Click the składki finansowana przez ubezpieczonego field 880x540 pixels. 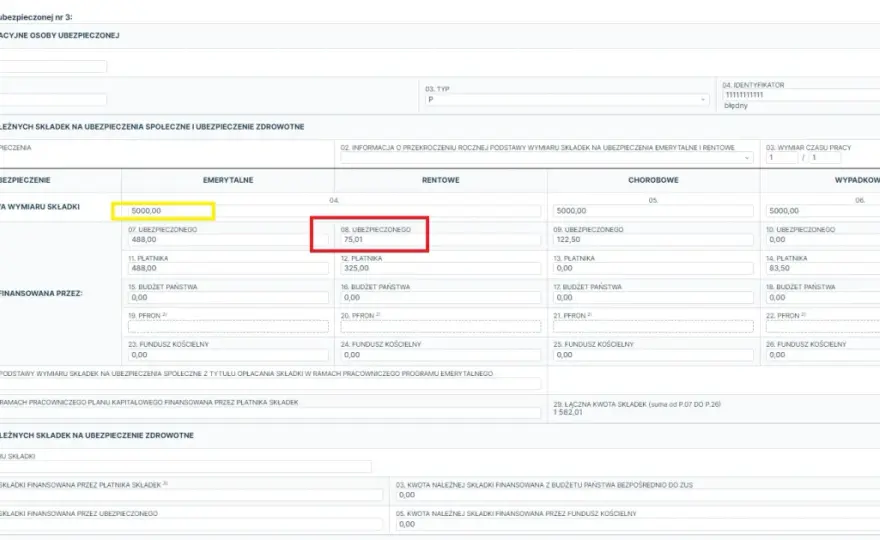pyautogui.click(x=191, y=524)
